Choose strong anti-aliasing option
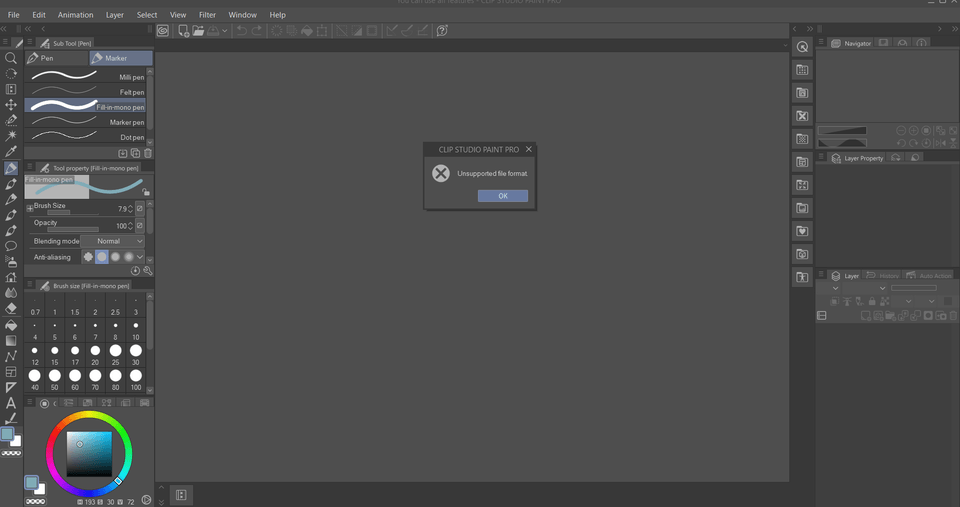This screenshot has width=960, height=507. point(129,257)
